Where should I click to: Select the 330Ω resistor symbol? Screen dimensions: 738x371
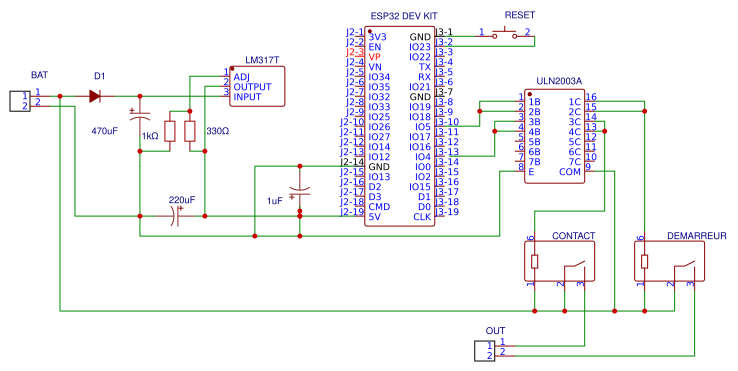tap(190, 131)
